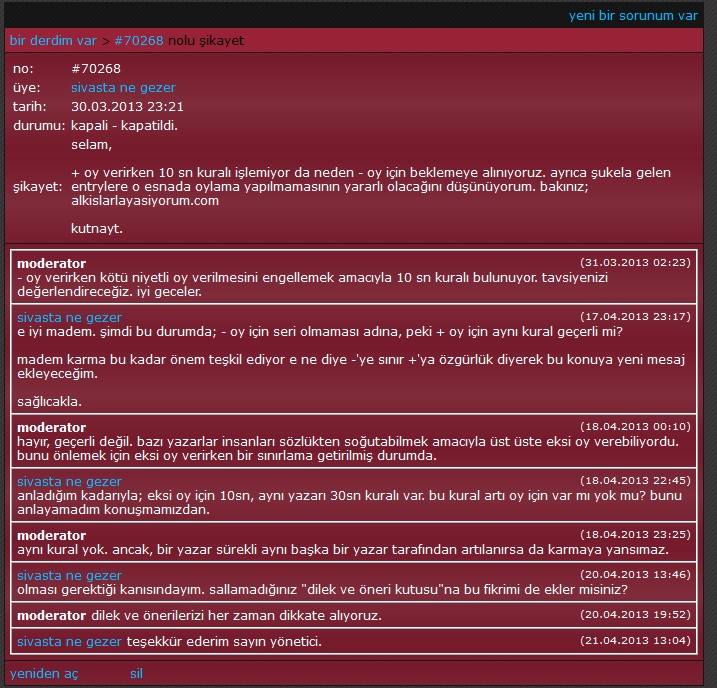Open member 'sivasta ne gezer' next to üye
The image size is (717, 688).
pyautogui.click(x=123, y=87)
